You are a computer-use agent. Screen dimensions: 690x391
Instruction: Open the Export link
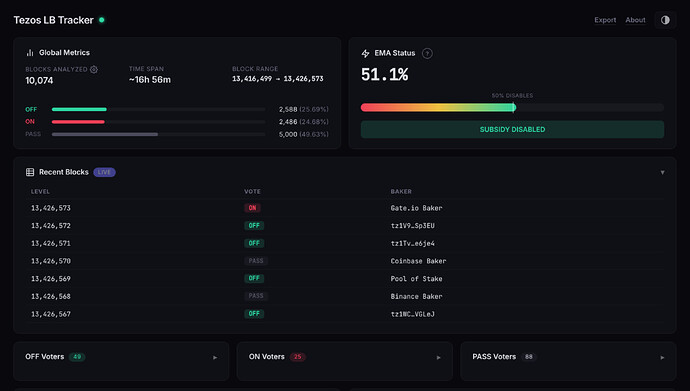click(605, 20)
